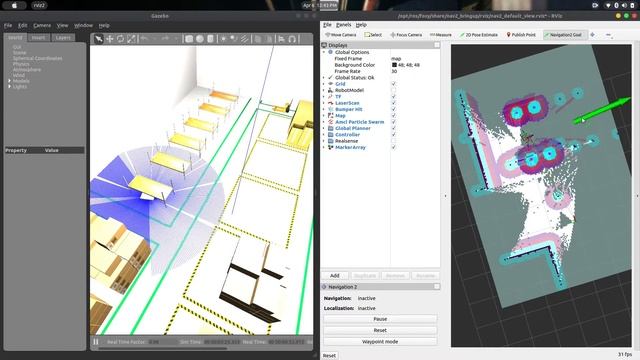Screen dimensions: 640x360
Task: Toggle the Amcl Particle Swarm checkbox
Action: [393, 122]
